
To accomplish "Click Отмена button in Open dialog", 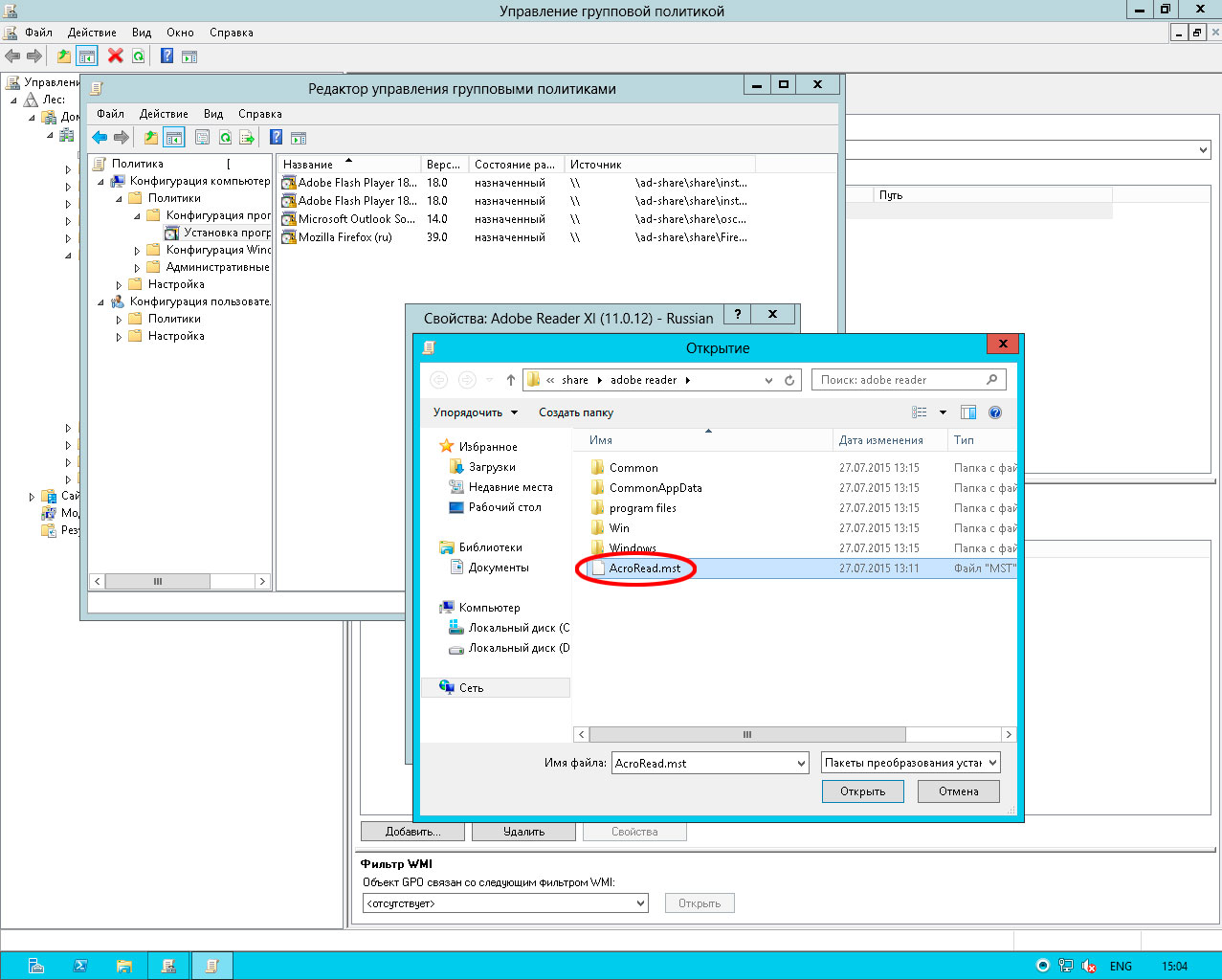I will coord(958,791).
